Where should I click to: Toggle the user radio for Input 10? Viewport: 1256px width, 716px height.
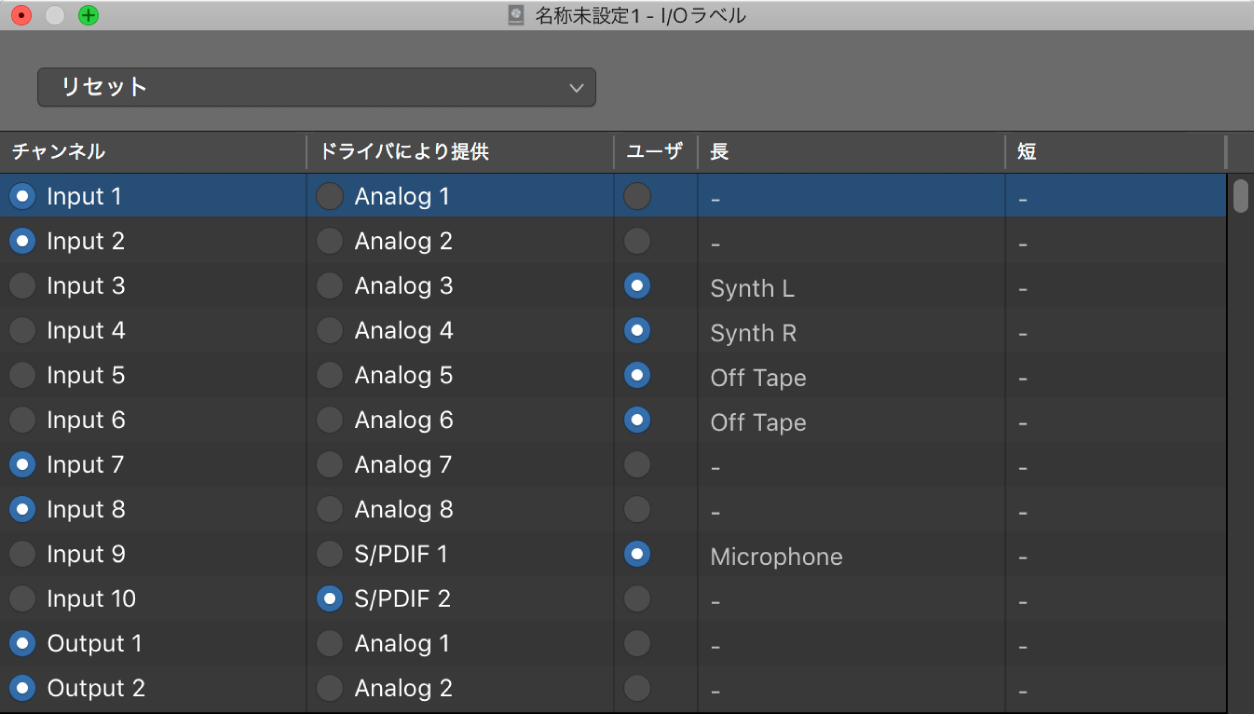[637, 598]
